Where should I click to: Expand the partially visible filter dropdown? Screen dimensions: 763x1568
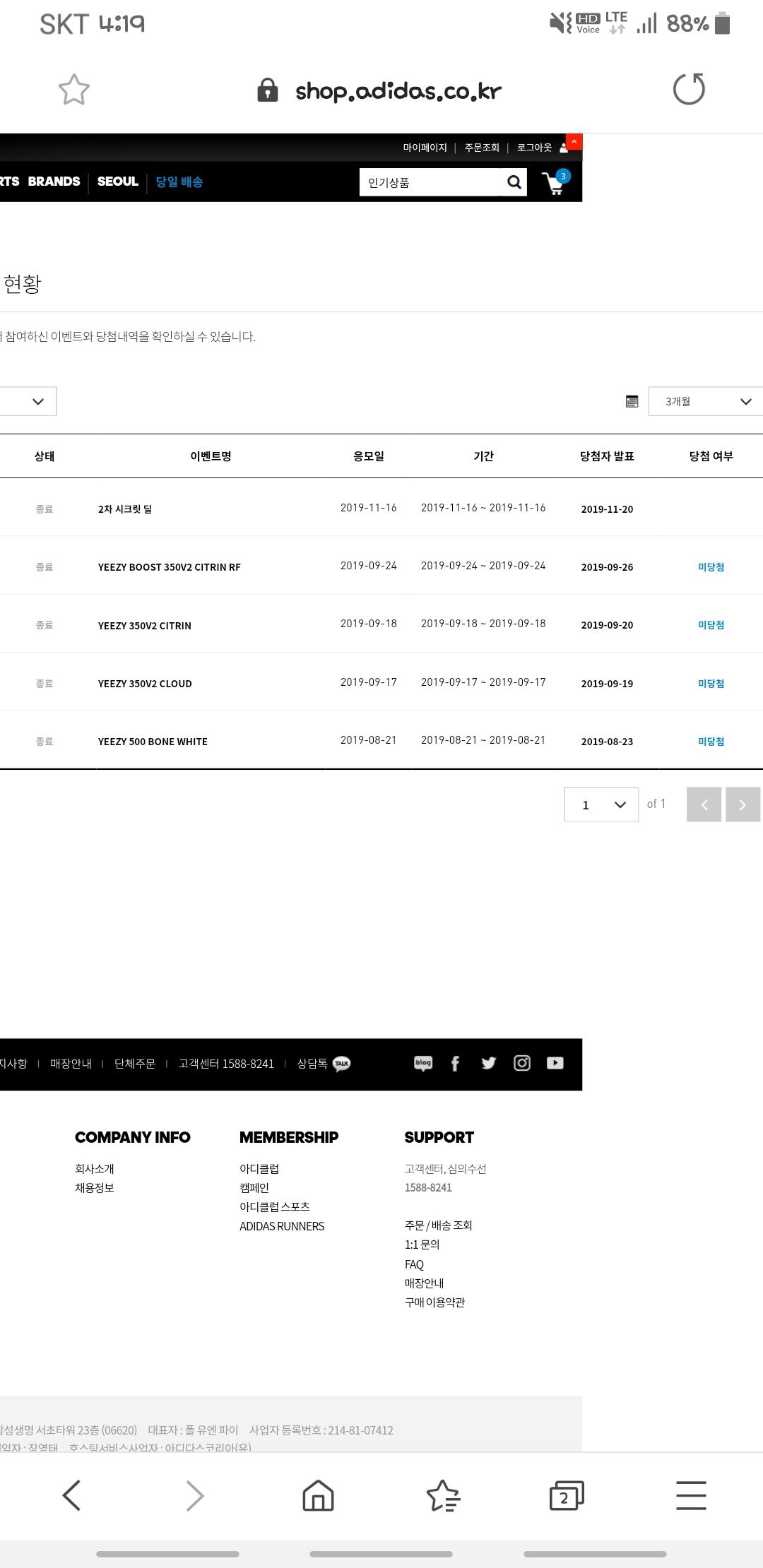(x=28, y=401)
